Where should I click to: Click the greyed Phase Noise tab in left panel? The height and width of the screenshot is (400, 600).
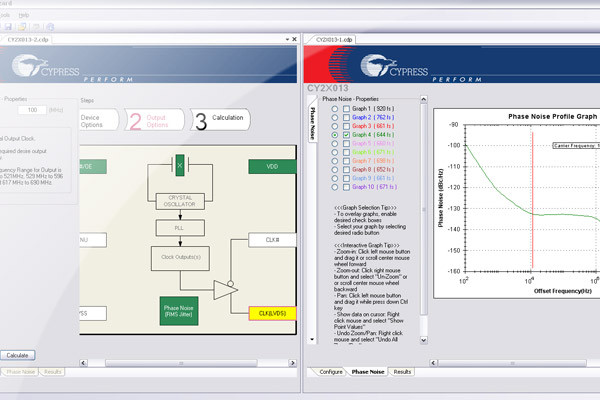click(20, 372)
